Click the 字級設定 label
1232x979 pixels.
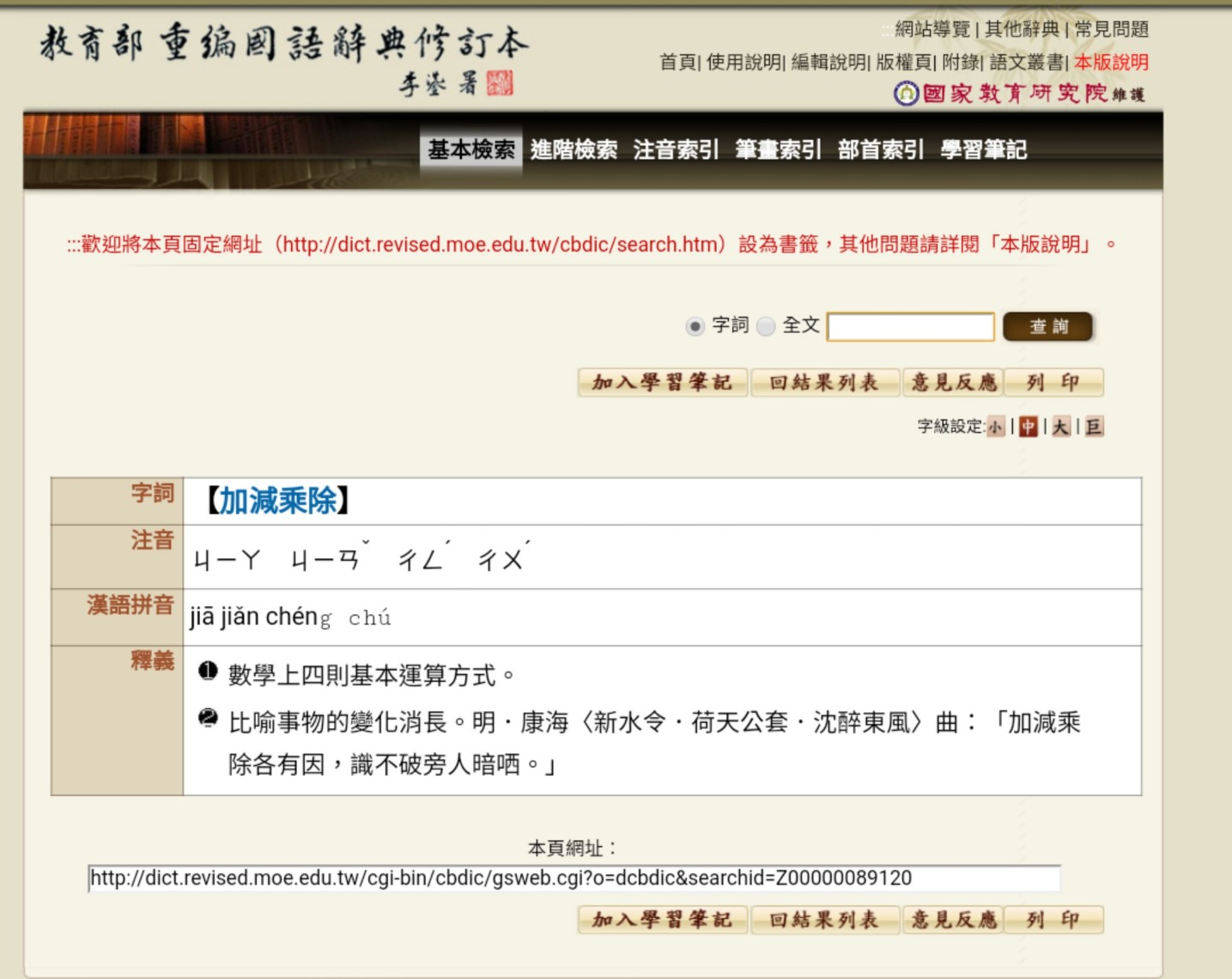tap(950, 427)
